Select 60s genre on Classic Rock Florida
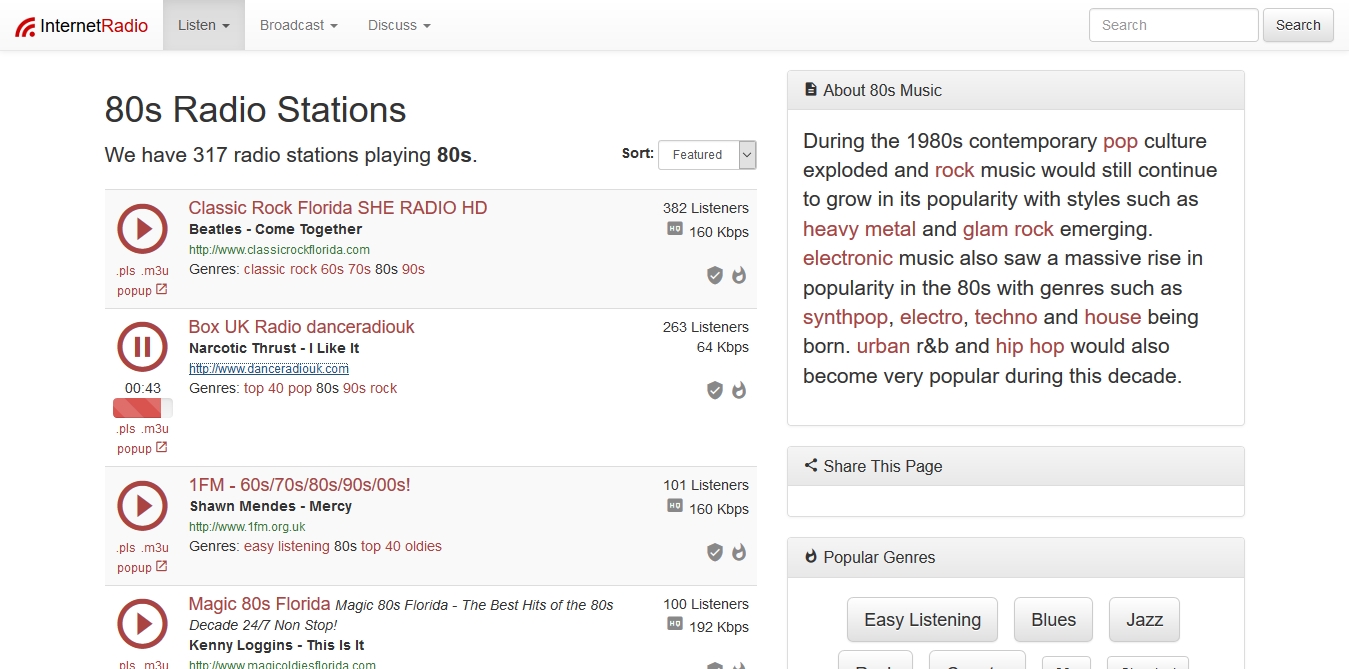This screenshot has height=669, width=1350. (x=332, y=269)
